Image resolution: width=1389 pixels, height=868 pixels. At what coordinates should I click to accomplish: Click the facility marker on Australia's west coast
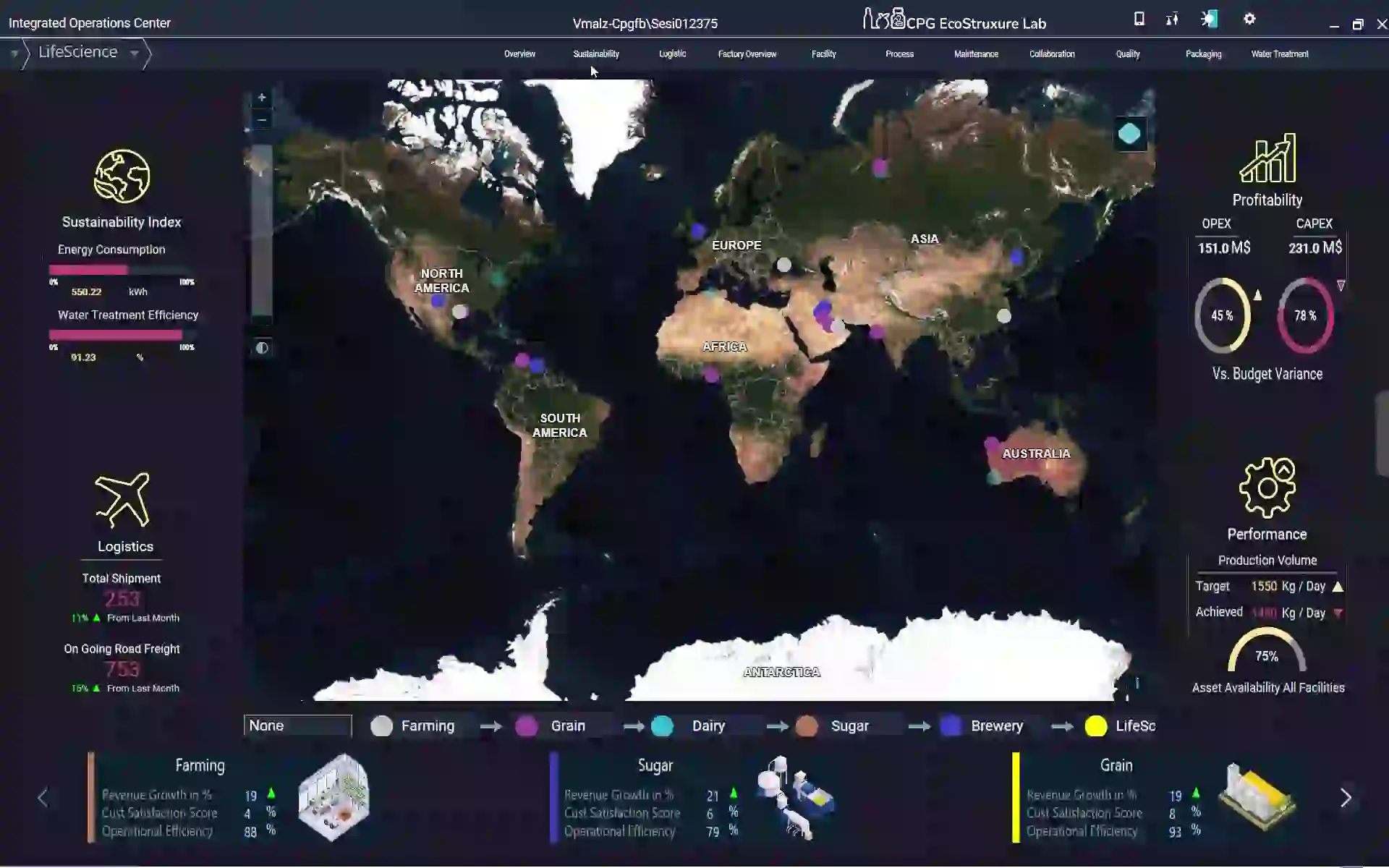(x=991, y=443)
